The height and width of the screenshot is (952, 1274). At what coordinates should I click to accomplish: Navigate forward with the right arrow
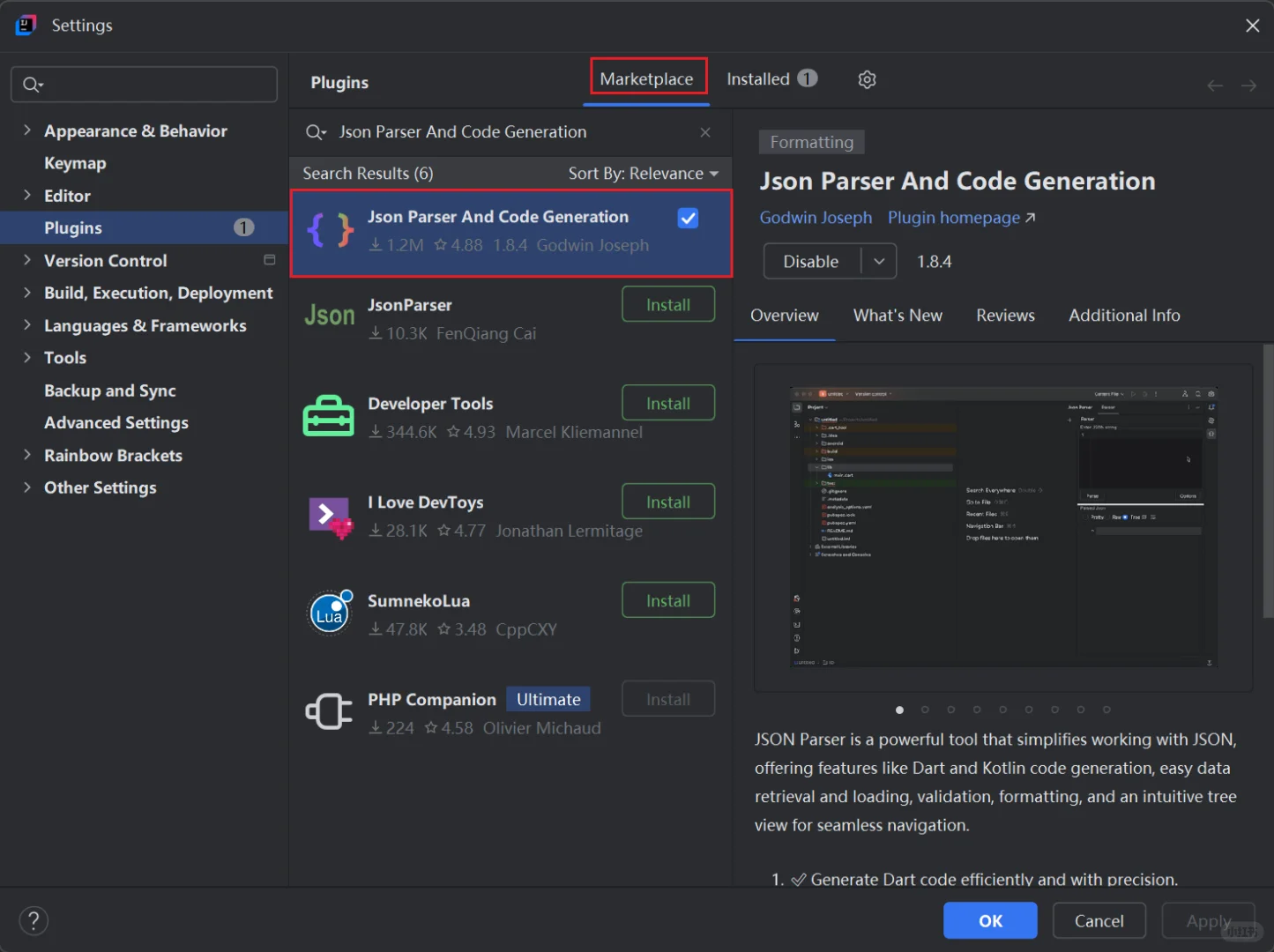coord(1248,86)
